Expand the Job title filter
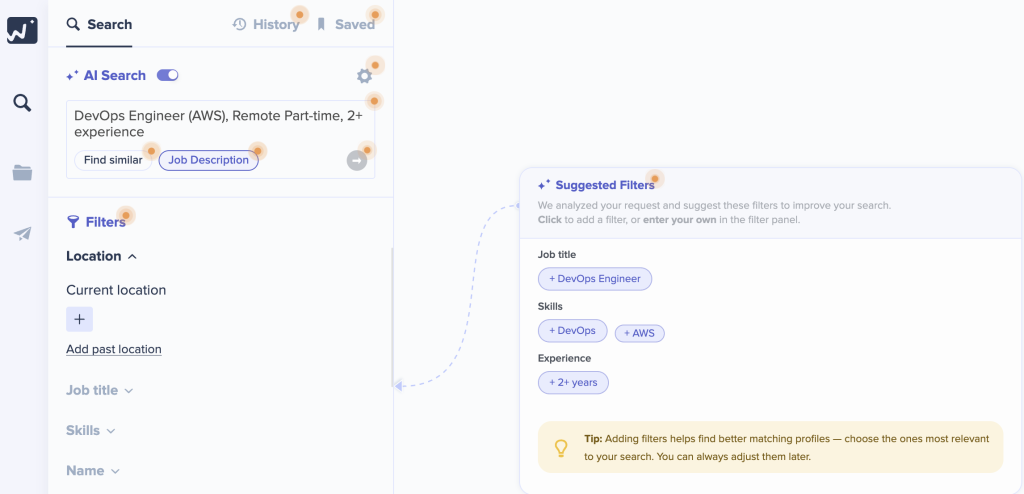The image size is (1024, 494). [100, 391]
